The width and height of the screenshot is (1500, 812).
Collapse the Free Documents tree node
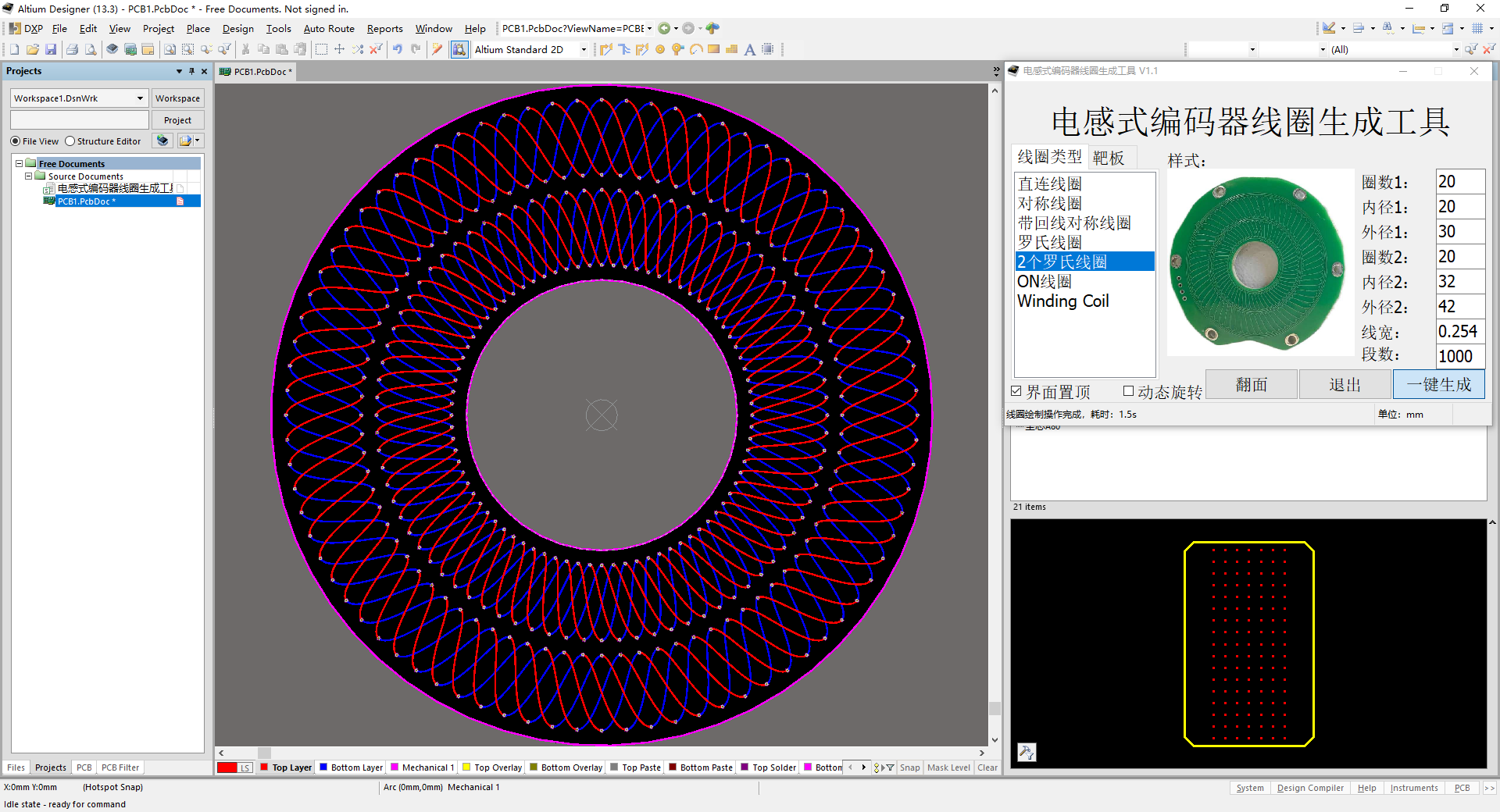click(x=20, y=164)
